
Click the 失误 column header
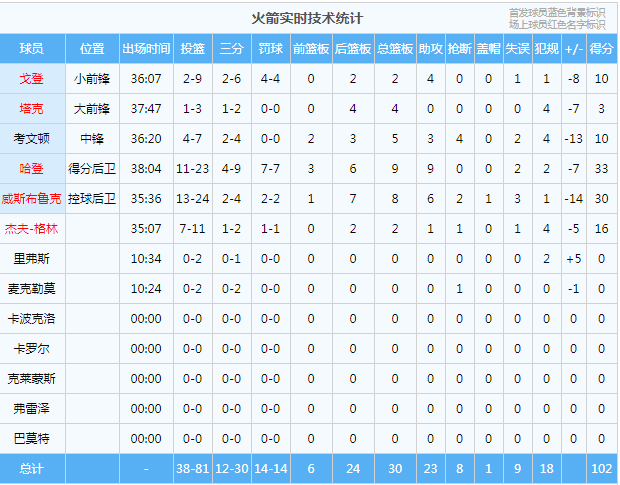tap(518, 49)
